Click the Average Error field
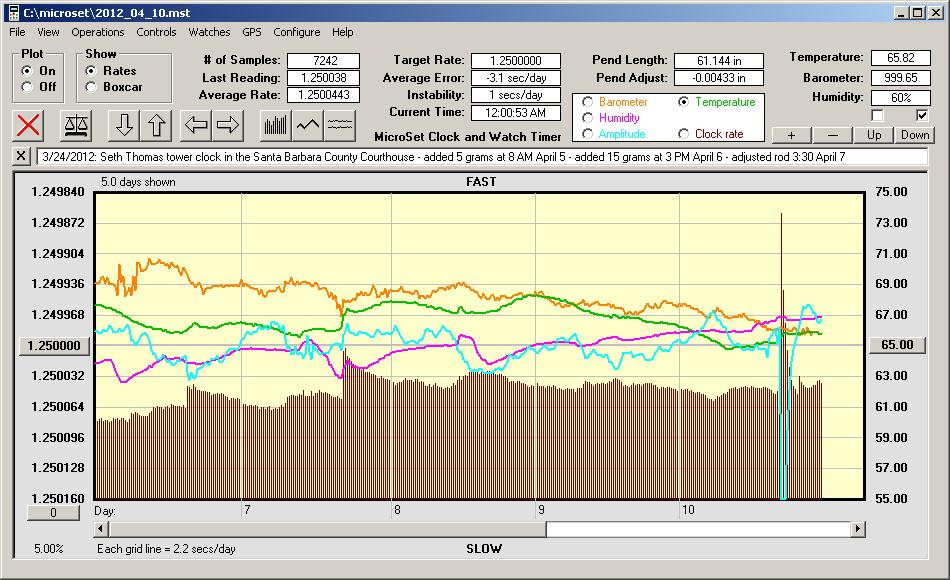The image size is (950, 580). 516,78
